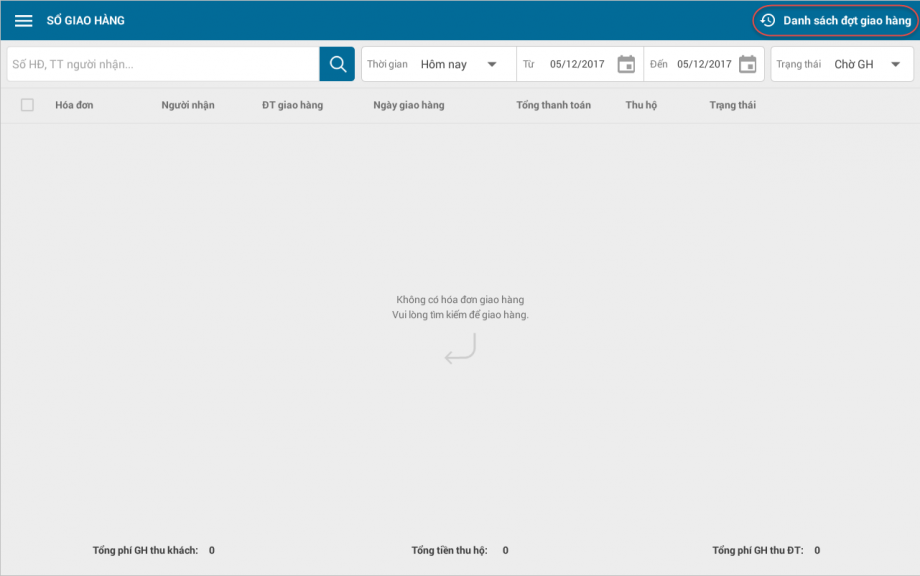Click the Thu hộ column header
The height and width of the screenshot is (576, 920).
[641, 105]
